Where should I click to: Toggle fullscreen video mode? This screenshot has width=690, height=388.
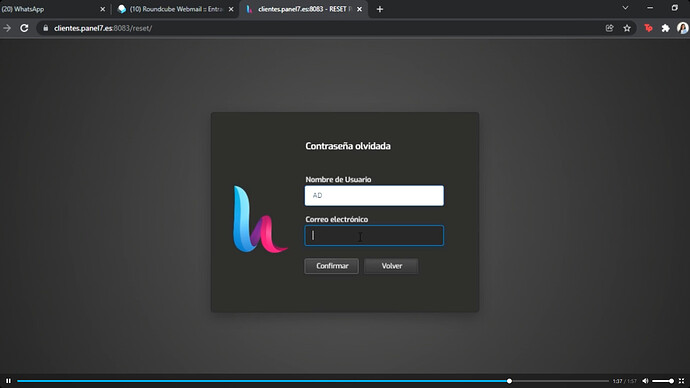click(681, 381)
